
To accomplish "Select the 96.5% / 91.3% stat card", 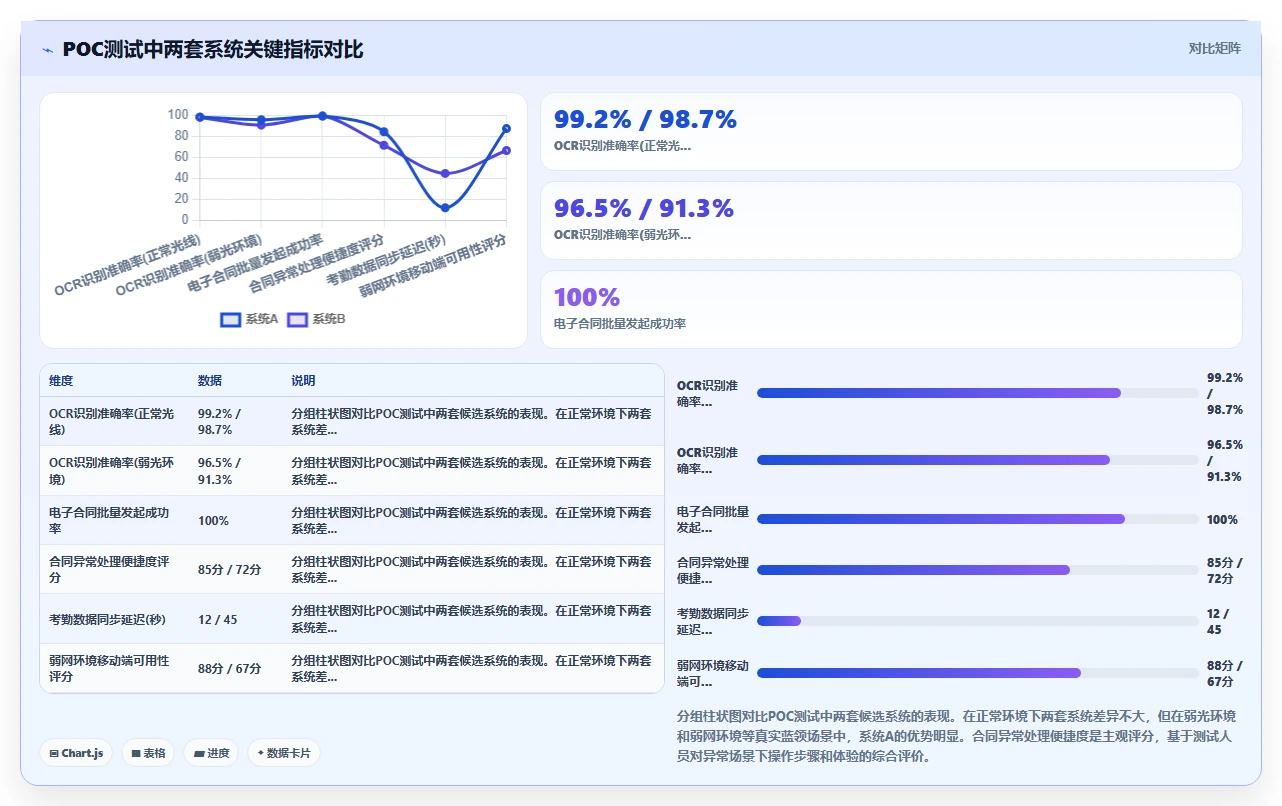I will click(x=891, y=221).
